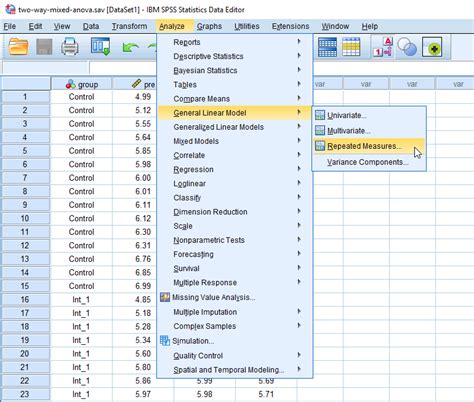The width and height of the screenshot is (474, 402).
Task: Click the Recall recently used dialogs icon
Action: tap(100, 47)
